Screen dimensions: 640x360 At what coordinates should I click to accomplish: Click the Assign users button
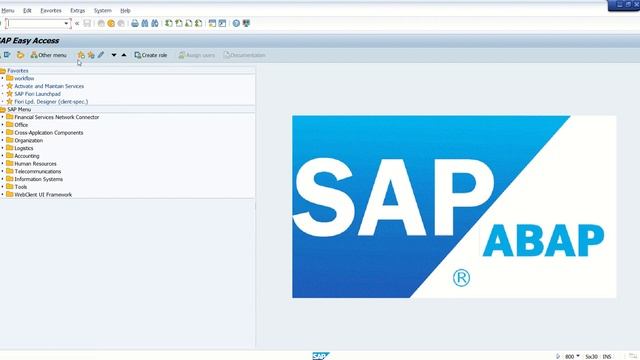click(197, 55)
